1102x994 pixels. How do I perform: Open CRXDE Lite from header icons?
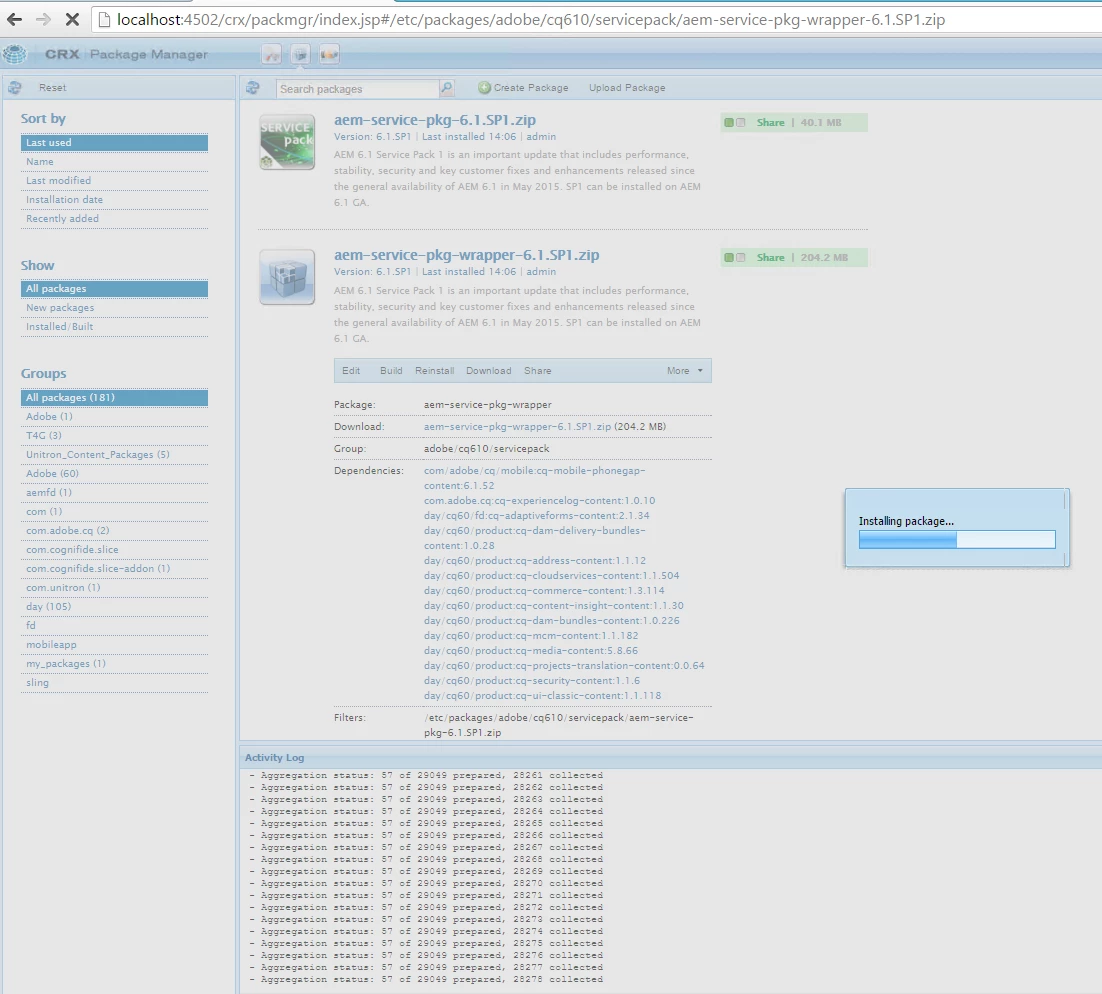(271, 54)
